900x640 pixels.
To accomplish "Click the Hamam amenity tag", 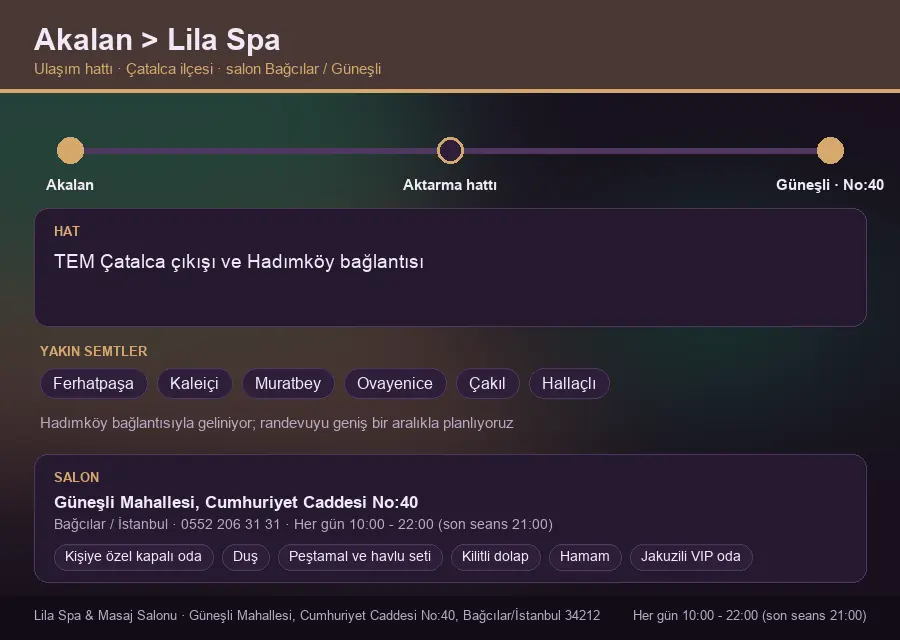I will point(585,557).
